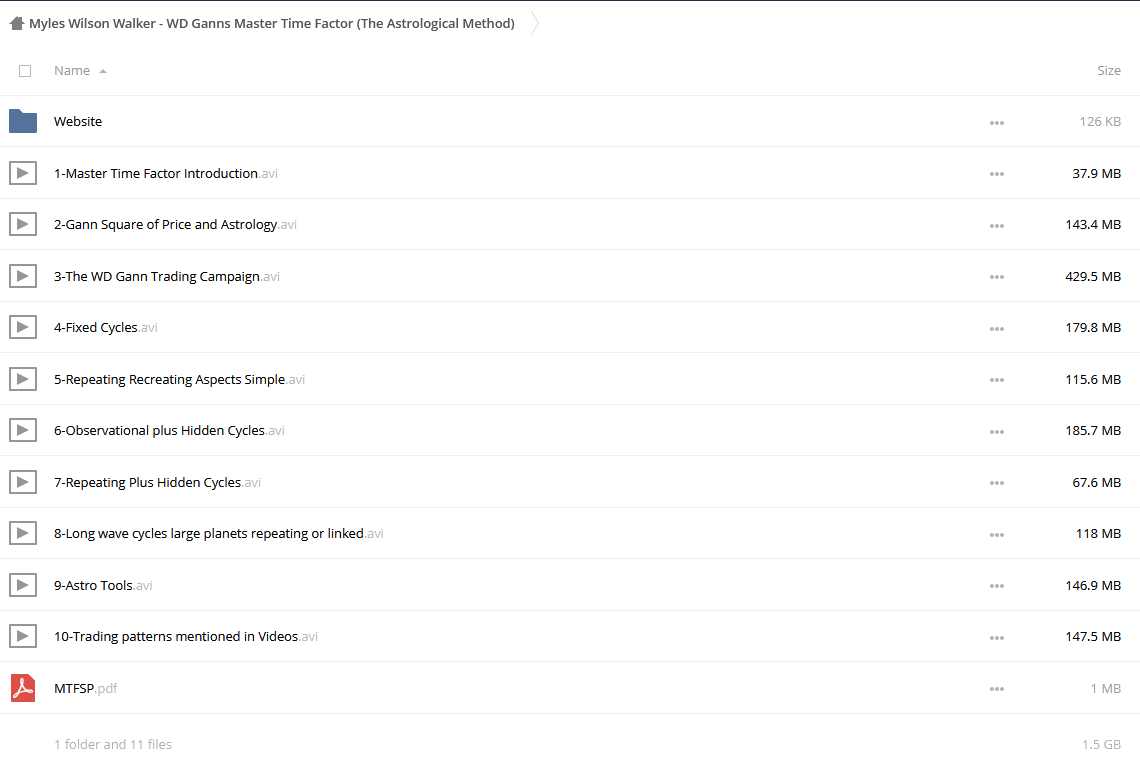
Task: Click video icon for 6-Observational plus Hidden Cycles
Action: click(x=23, y=430)
